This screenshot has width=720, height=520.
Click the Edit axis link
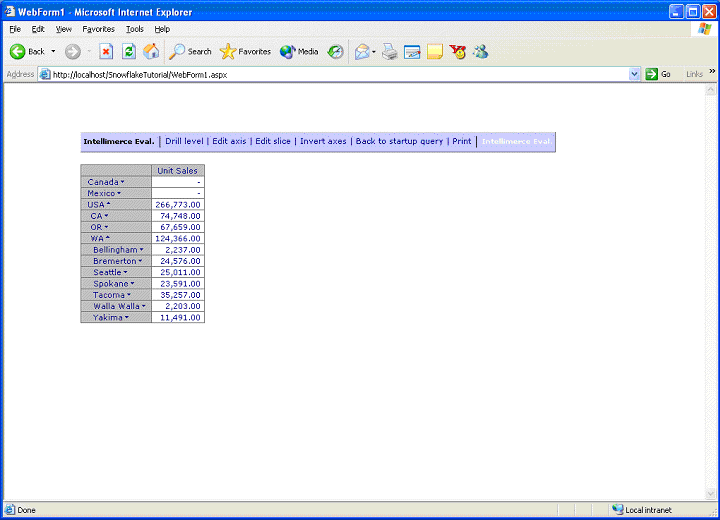click(x=229, y=141)
